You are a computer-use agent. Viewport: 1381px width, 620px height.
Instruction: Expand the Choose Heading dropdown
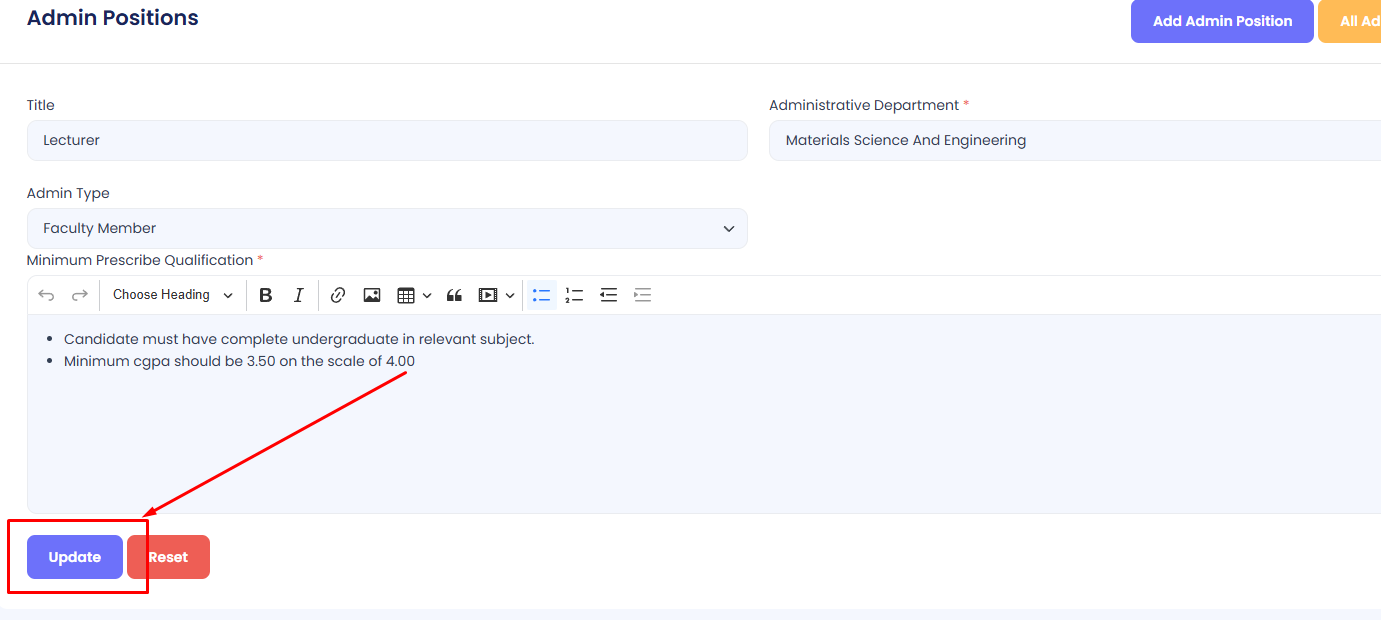(172, 295)
